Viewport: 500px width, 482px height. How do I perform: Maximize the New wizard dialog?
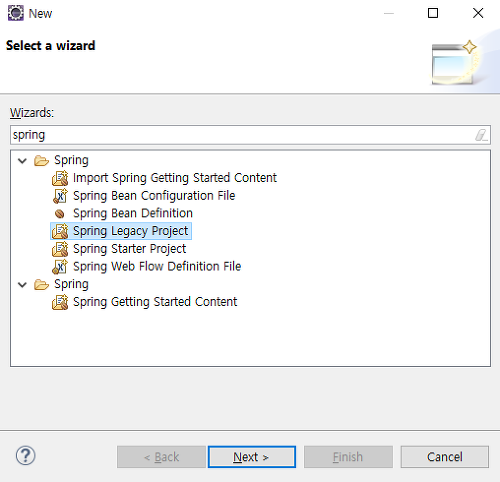click(433, 13)
